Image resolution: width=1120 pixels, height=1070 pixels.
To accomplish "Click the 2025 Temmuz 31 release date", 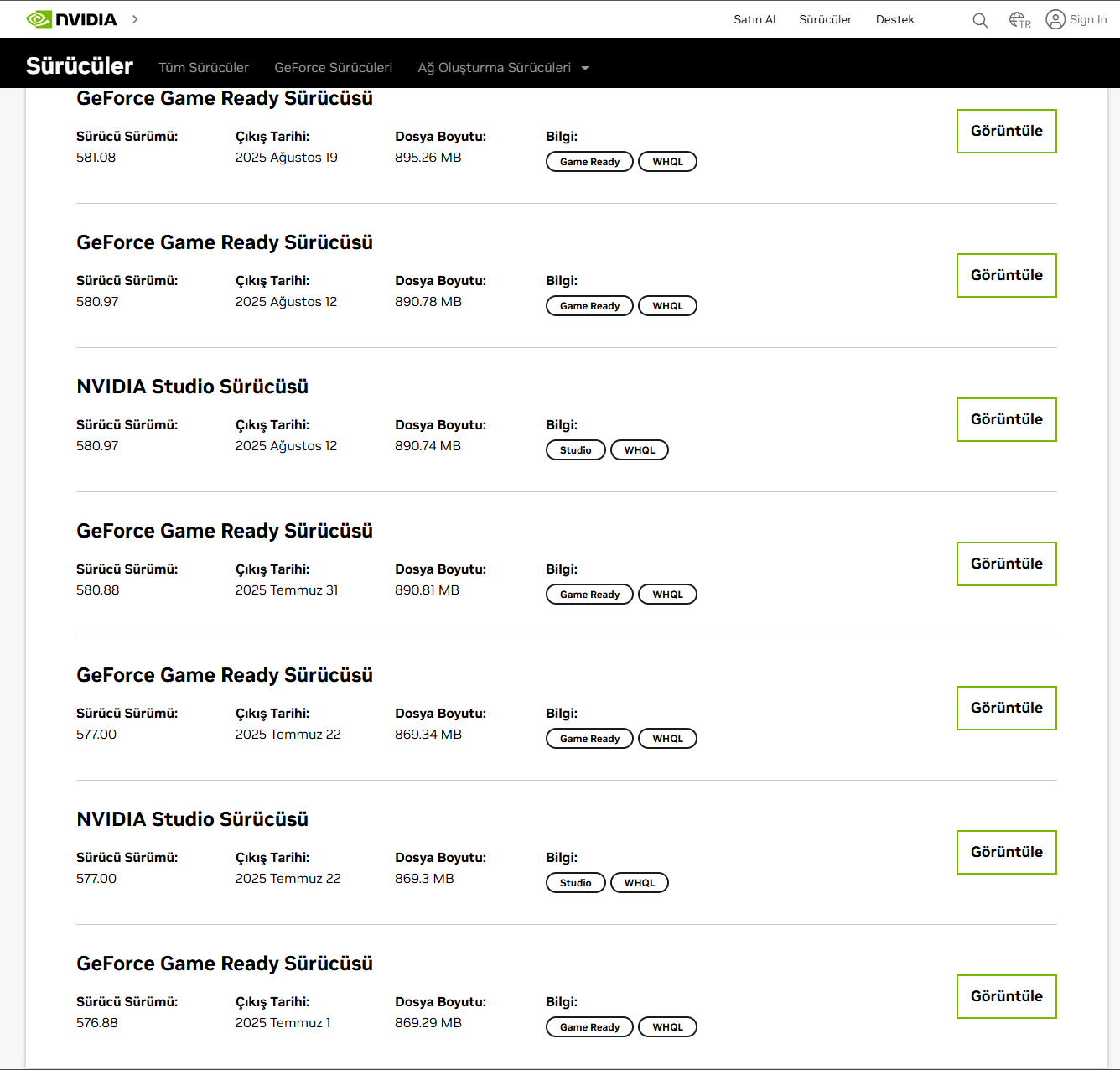I will pos(286,590).
